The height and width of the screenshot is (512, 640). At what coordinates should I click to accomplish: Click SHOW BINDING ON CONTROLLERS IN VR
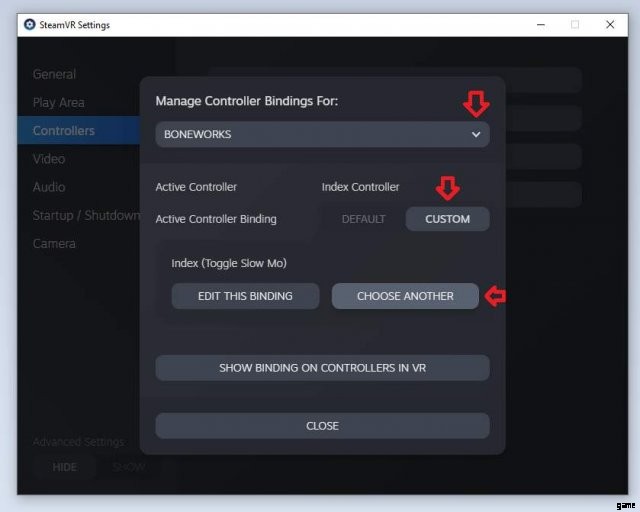point(322,368)
